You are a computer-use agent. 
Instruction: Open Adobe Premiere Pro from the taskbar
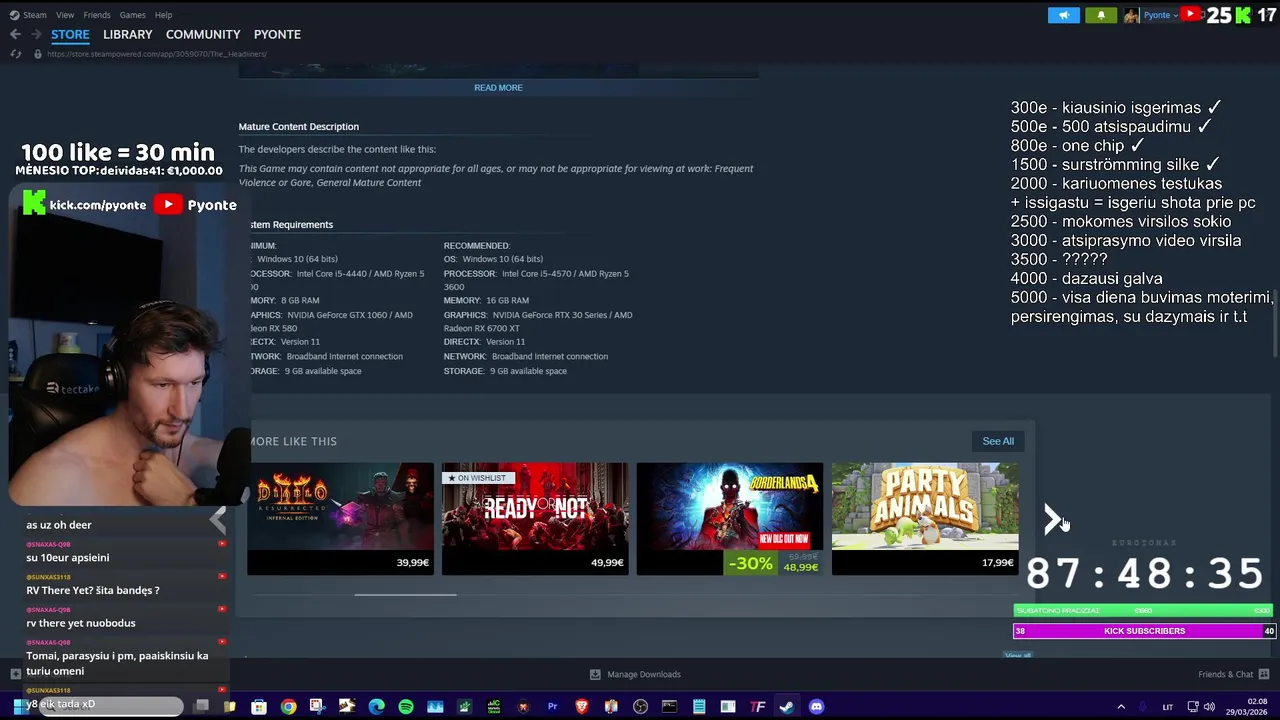(x=552, y=707)
